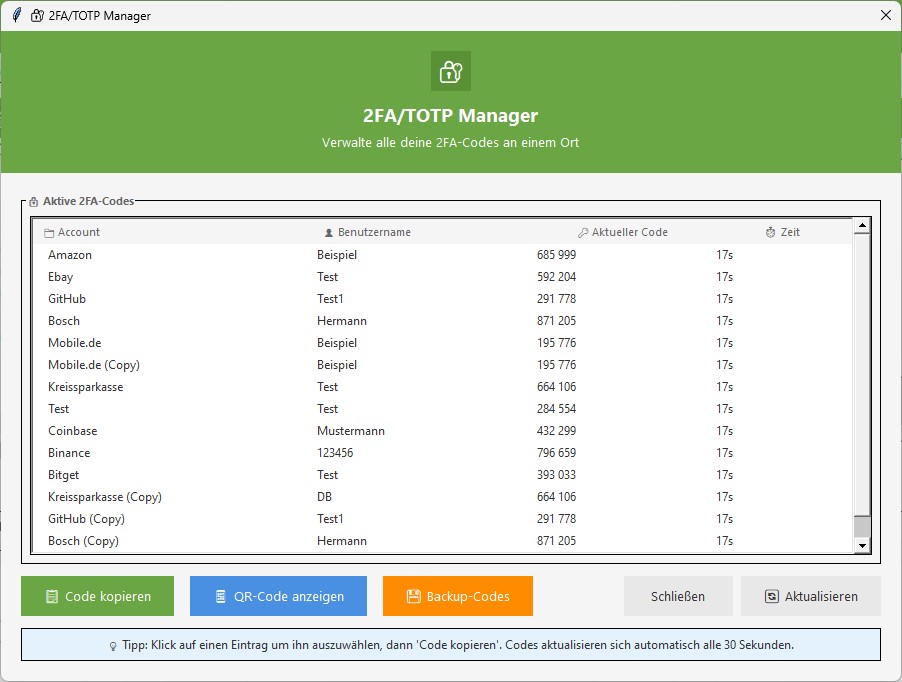Click the lock icon above the title
This screenshot has width=902, height=682.
(450, 71)
